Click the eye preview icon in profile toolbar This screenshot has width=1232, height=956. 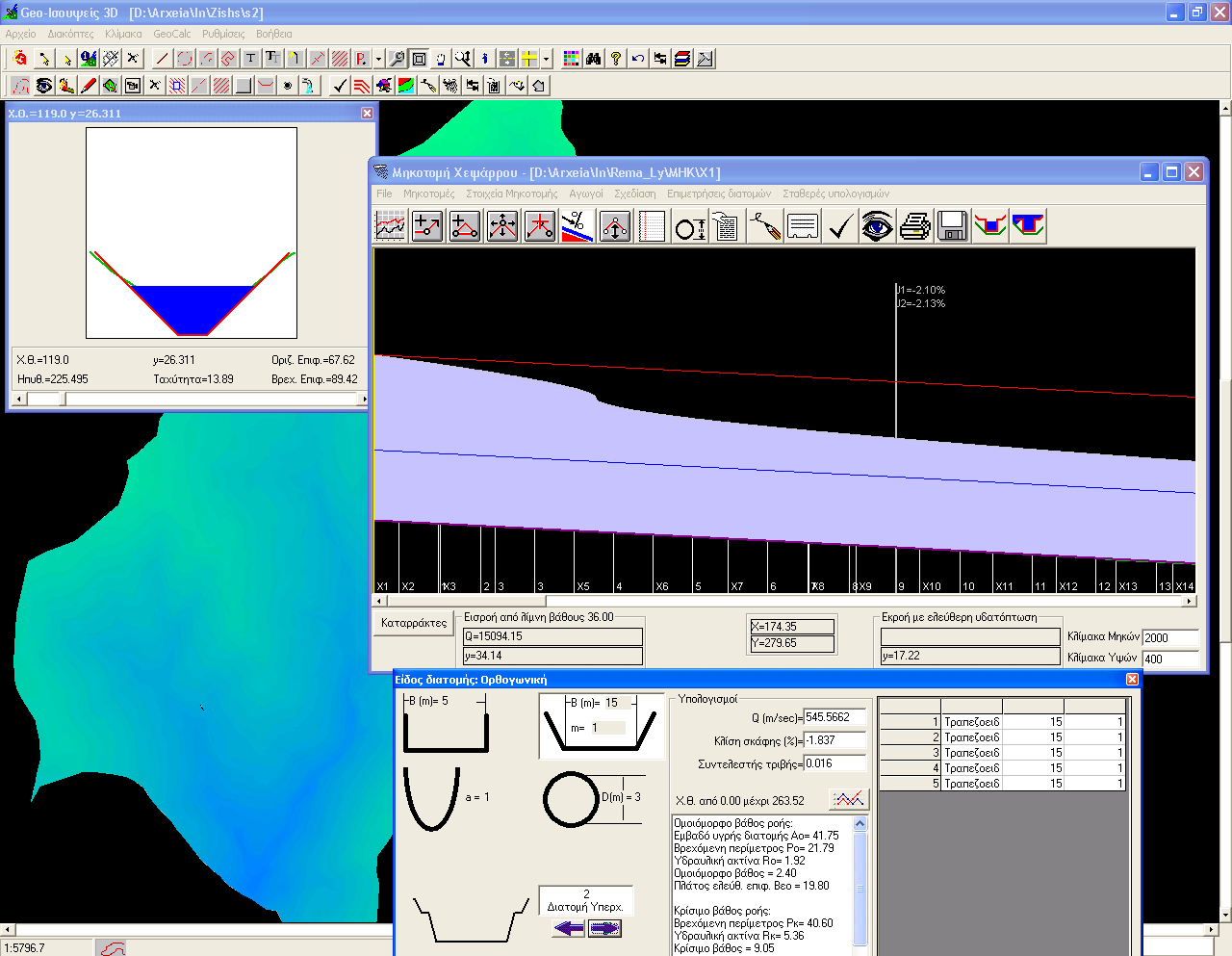point(877,227)
